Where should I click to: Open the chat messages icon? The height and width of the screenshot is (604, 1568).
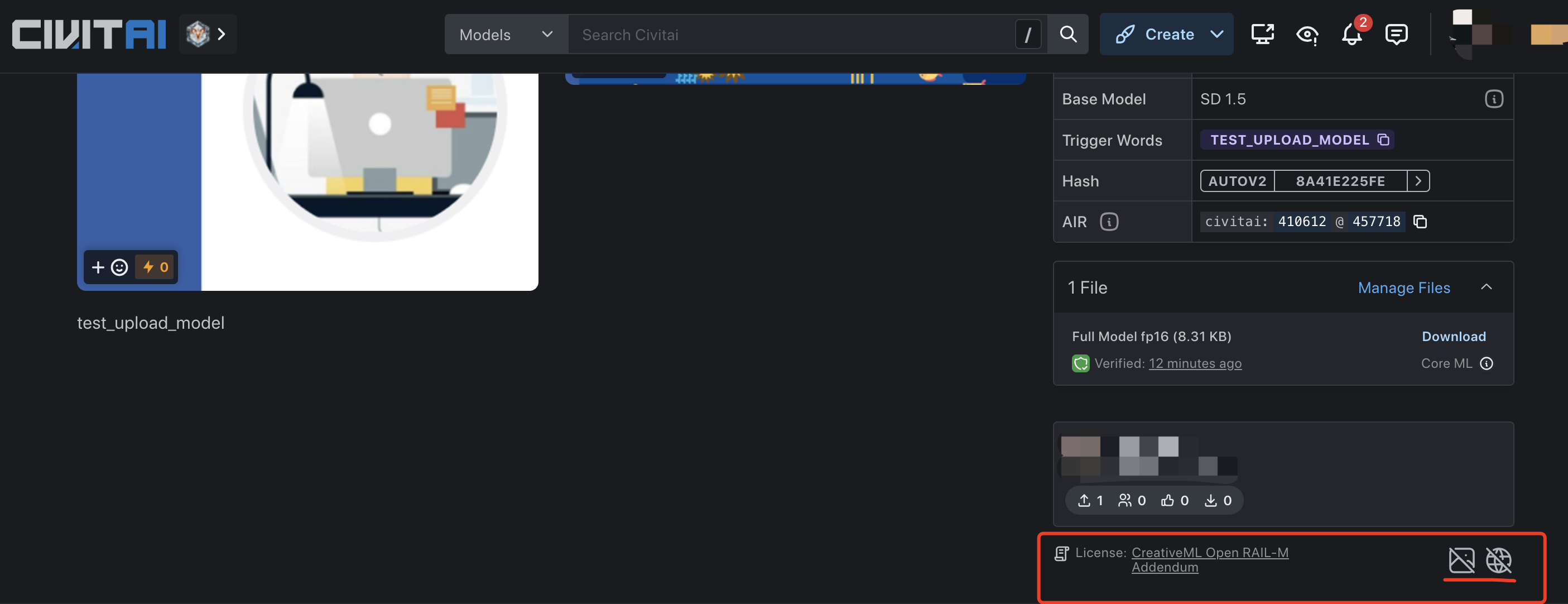point(1396,34)
